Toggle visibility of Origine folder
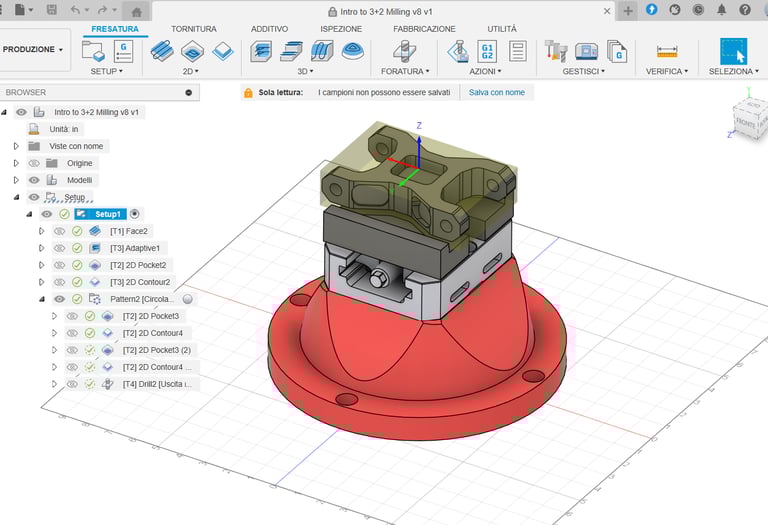The height and width of the screenshot is (525, 768). (35, 163)
